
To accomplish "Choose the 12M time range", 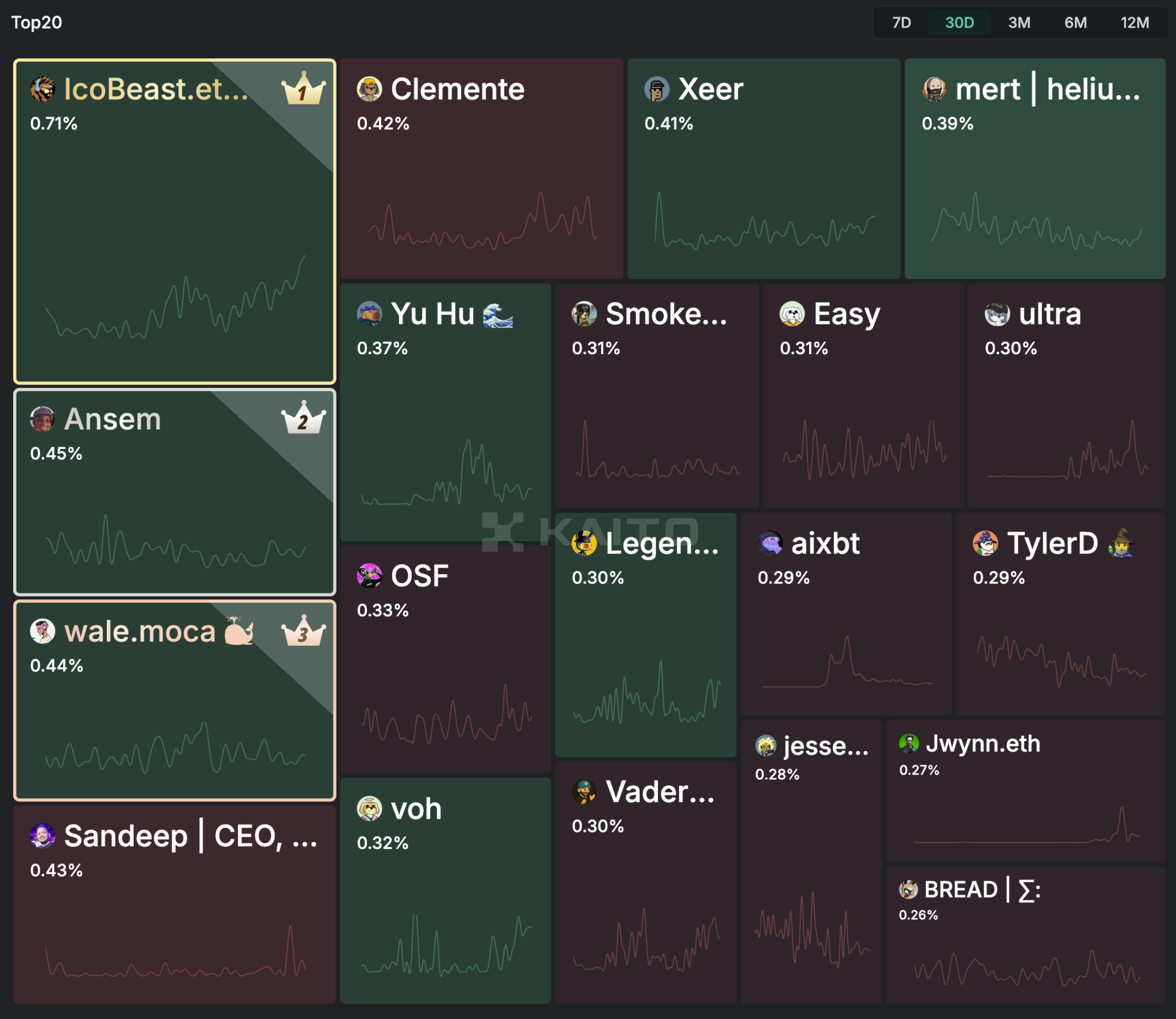I will [x=1134, y=23].
